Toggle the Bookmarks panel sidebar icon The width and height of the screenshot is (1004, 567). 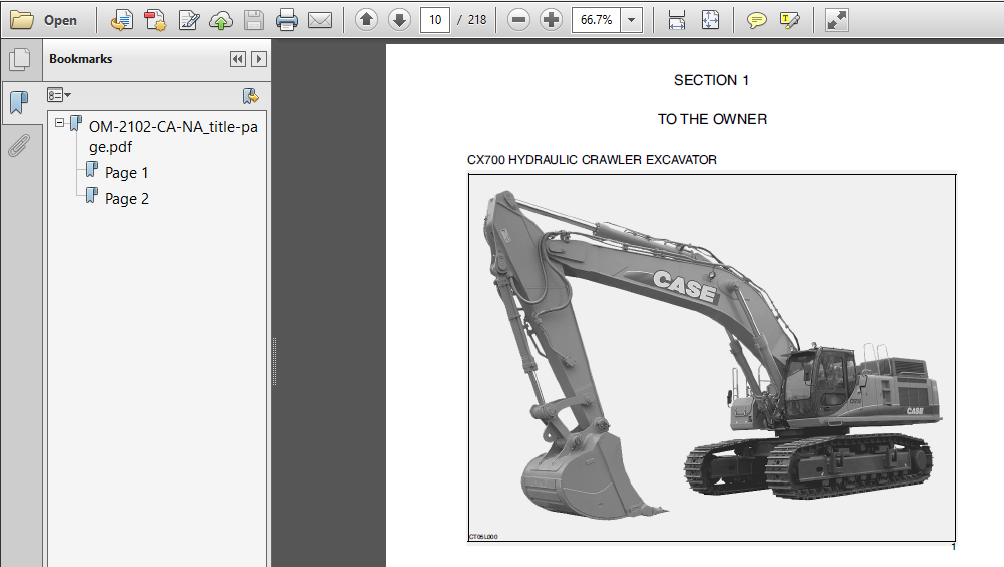20,102
